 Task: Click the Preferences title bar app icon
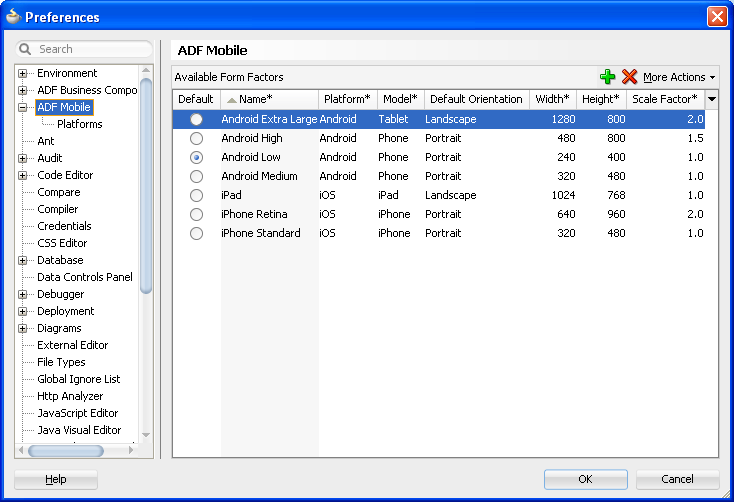(13, 16)
